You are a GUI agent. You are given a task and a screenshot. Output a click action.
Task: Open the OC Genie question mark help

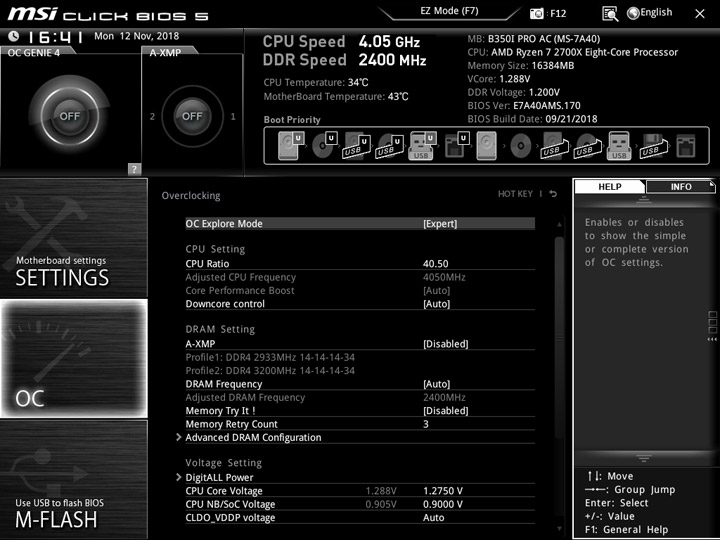tap(134, 169)
